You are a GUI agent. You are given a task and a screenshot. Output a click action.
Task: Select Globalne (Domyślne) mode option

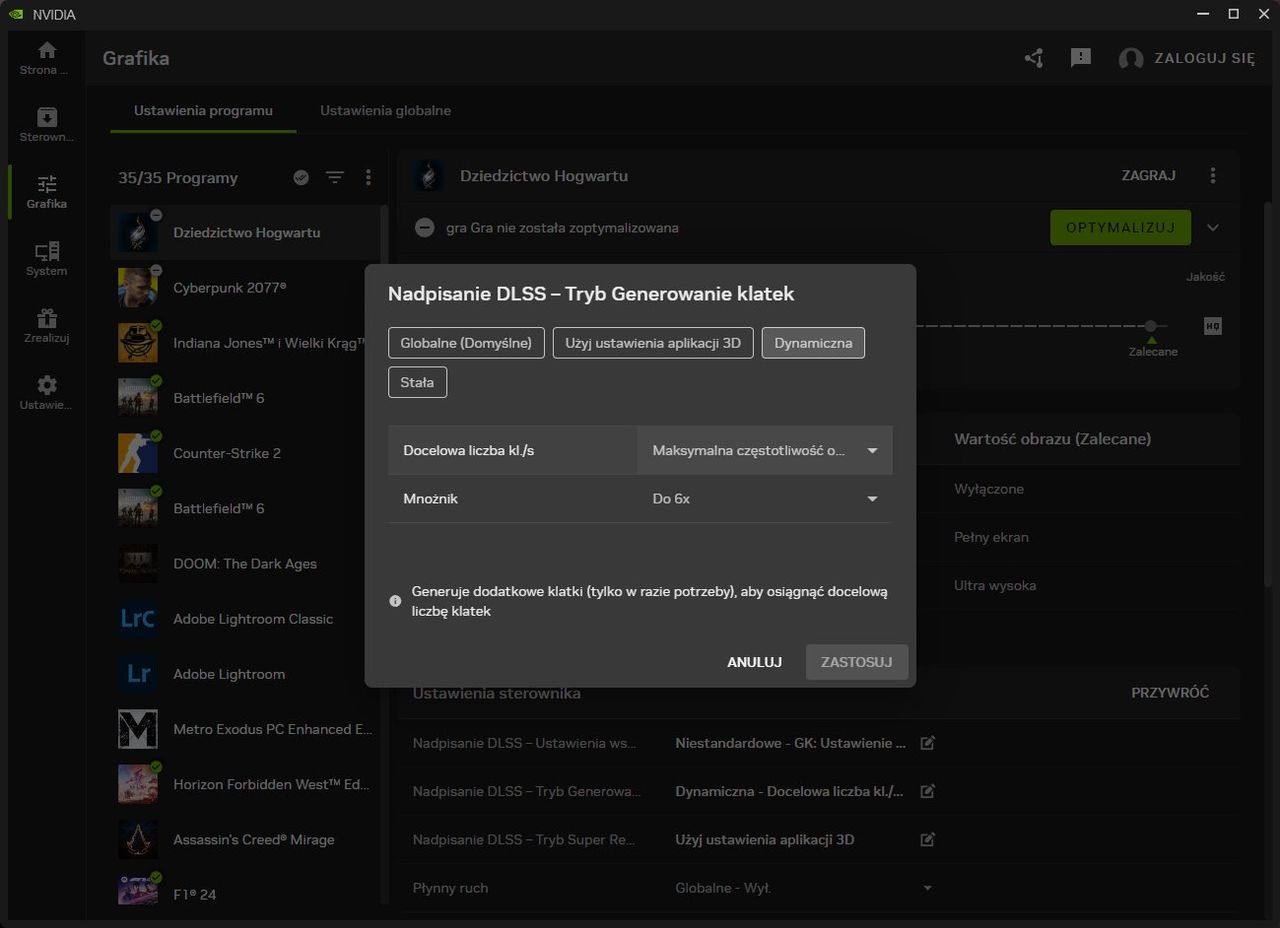coord(466,343)
